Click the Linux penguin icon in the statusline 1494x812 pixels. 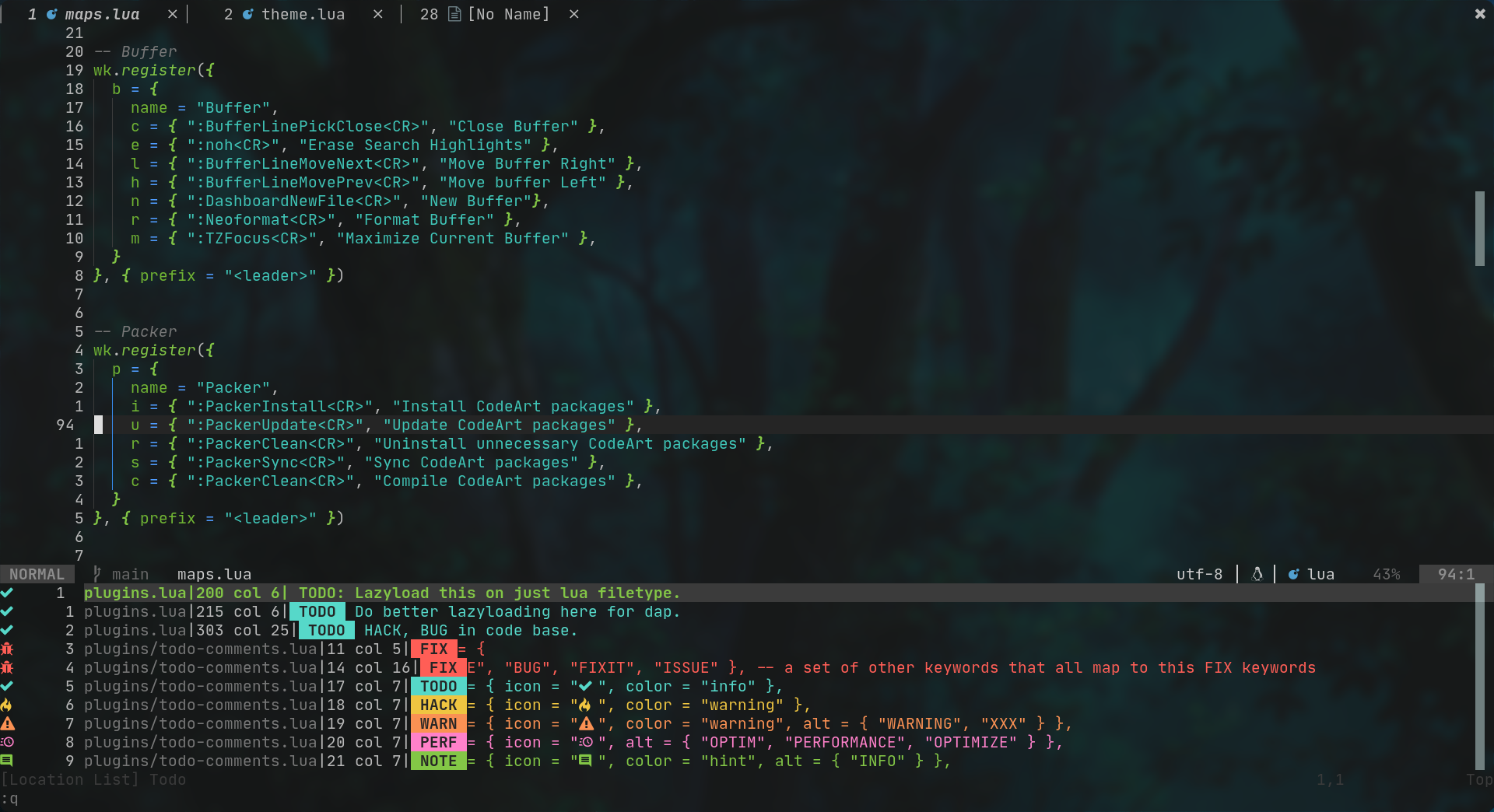pos(1257,574)
